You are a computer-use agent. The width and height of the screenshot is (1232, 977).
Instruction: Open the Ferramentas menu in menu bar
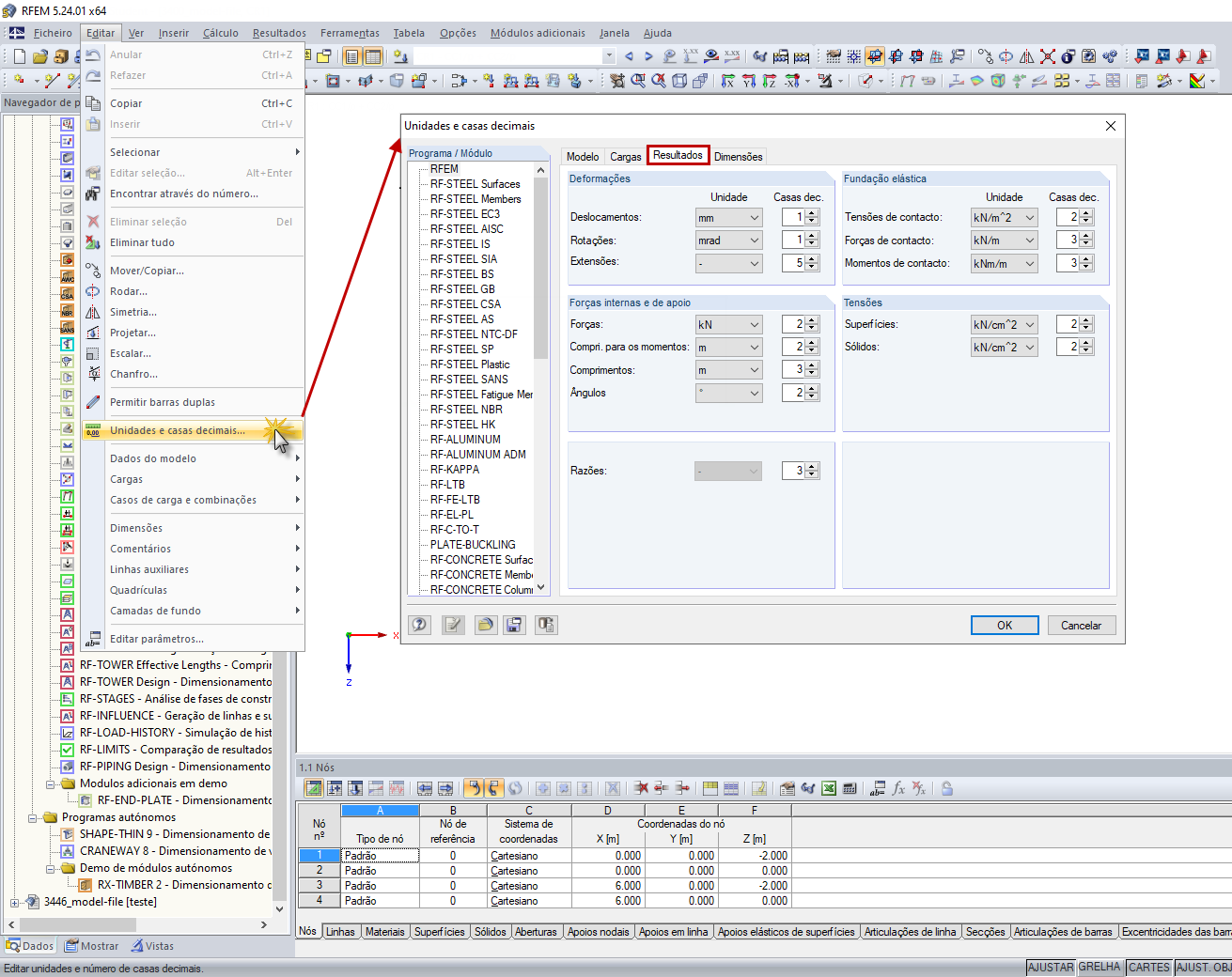[350, 33]
